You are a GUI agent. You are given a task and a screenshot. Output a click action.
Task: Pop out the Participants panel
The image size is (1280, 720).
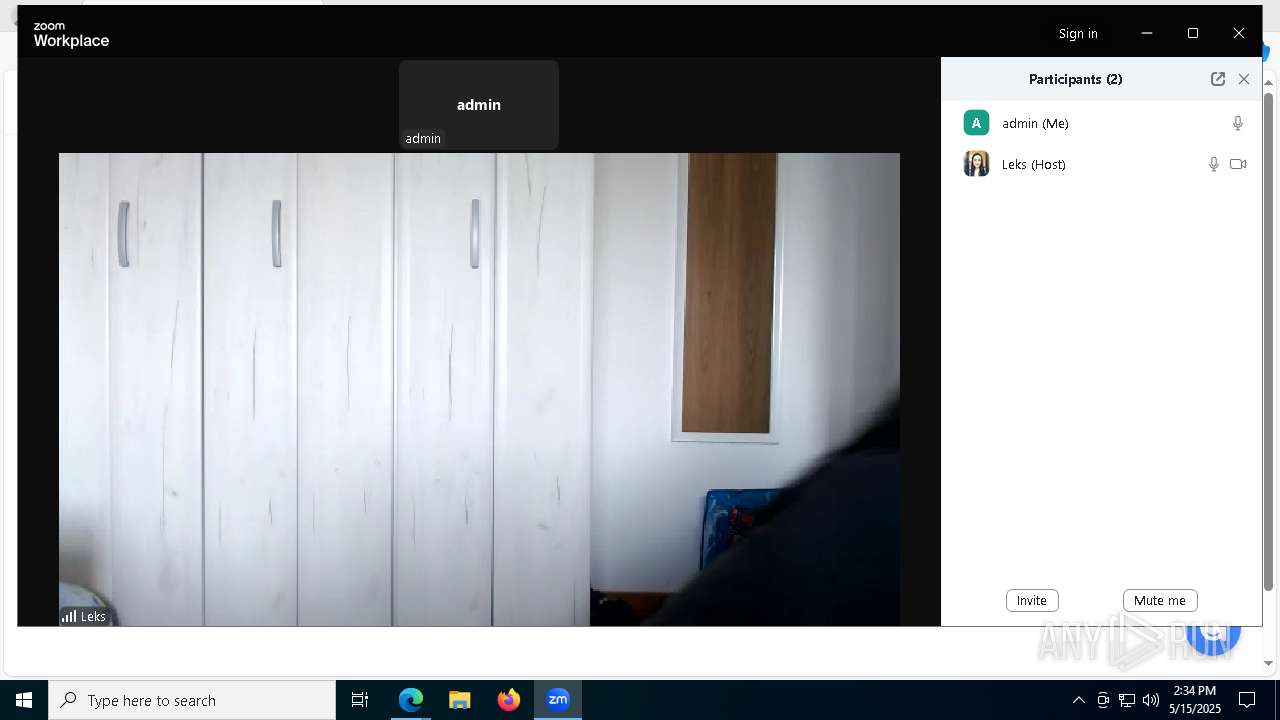pos(1217,79)
